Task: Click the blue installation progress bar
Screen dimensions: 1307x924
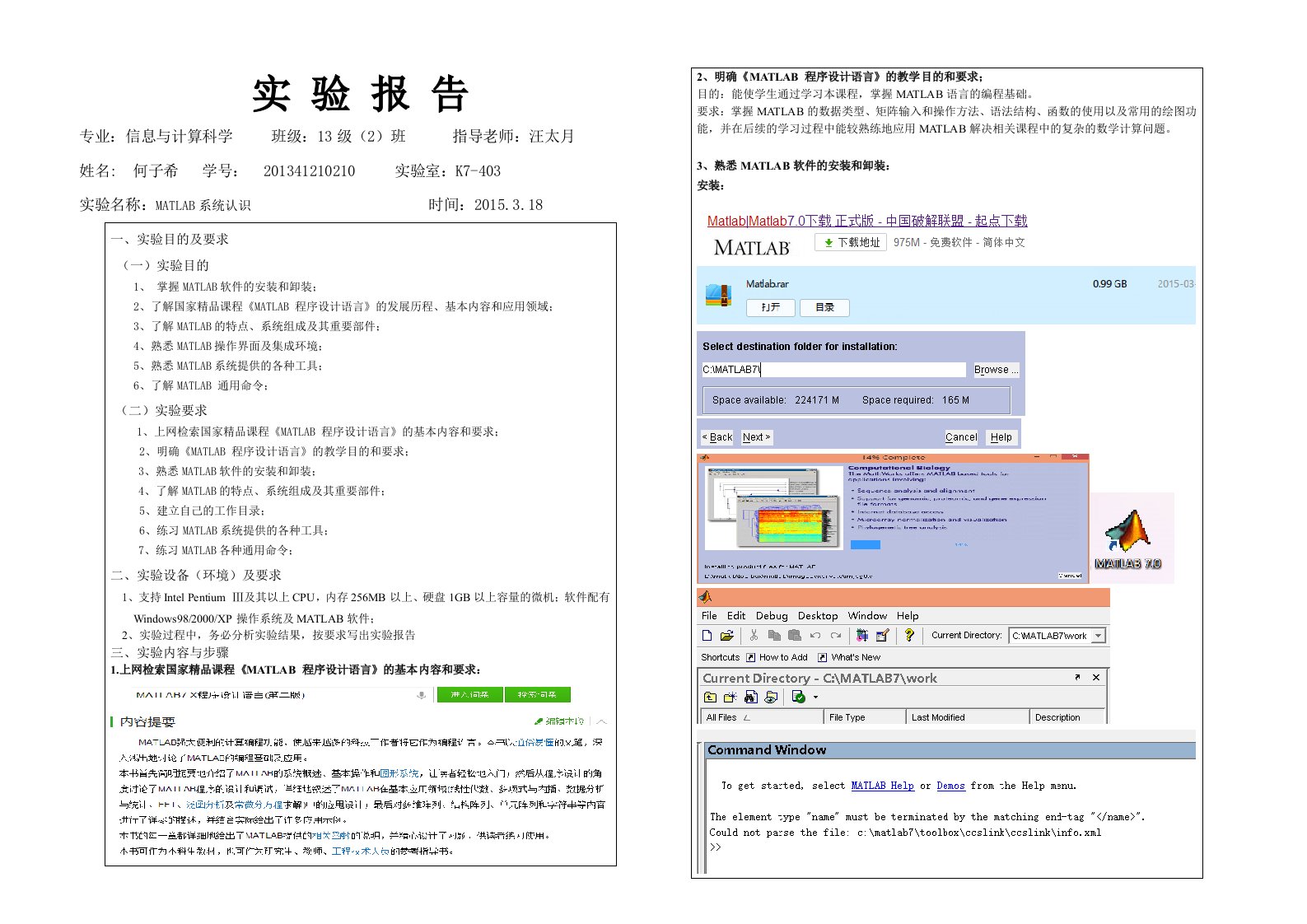Action: 865,544
